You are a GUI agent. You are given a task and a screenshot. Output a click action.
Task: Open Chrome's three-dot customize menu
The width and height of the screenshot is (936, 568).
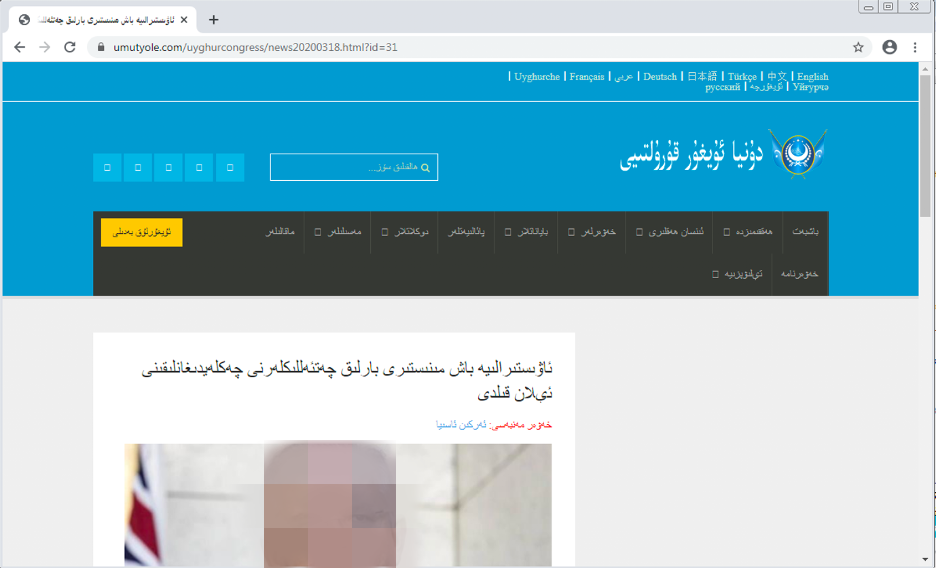point(915,47)
